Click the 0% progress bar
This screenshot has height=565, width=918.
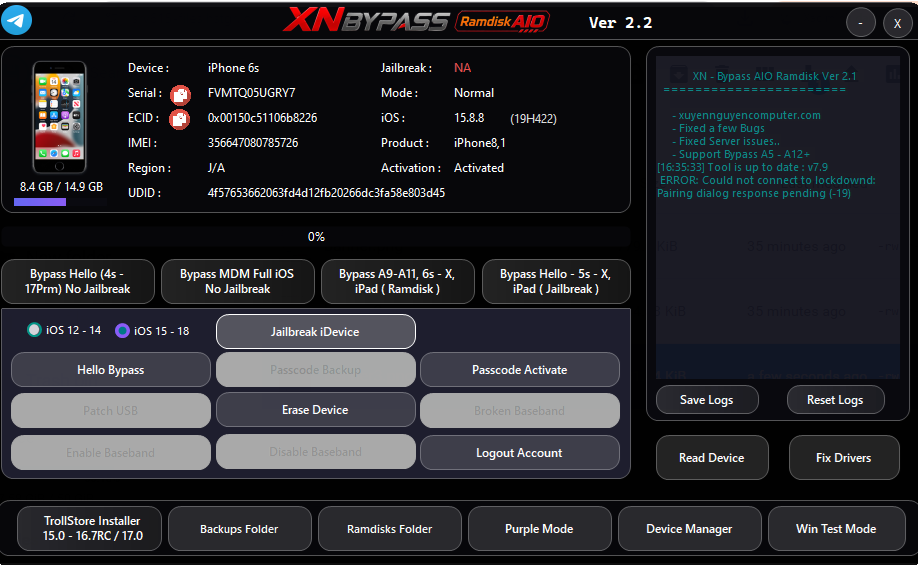[x=316, y=237]
